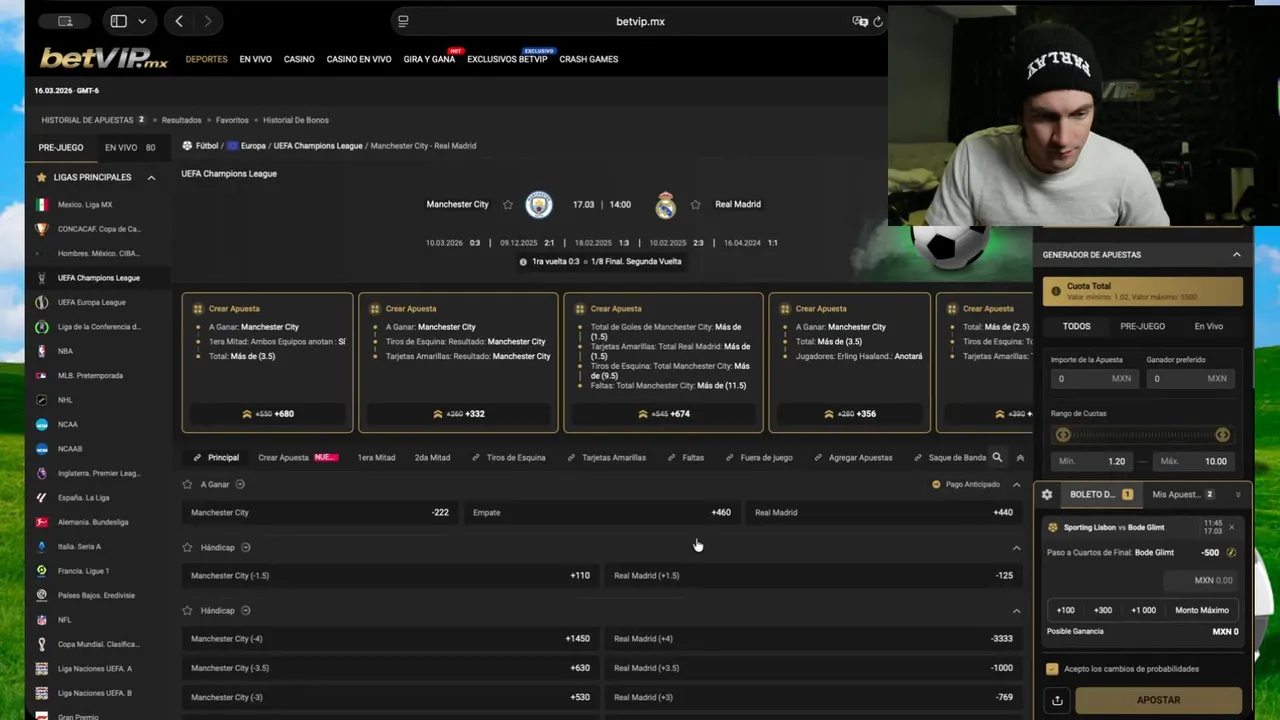Image resolution: width=1280 pixels, height=720 pixels.
Task: Adjust the left Rango de Cuotas handle
Action: (1063, 435)
